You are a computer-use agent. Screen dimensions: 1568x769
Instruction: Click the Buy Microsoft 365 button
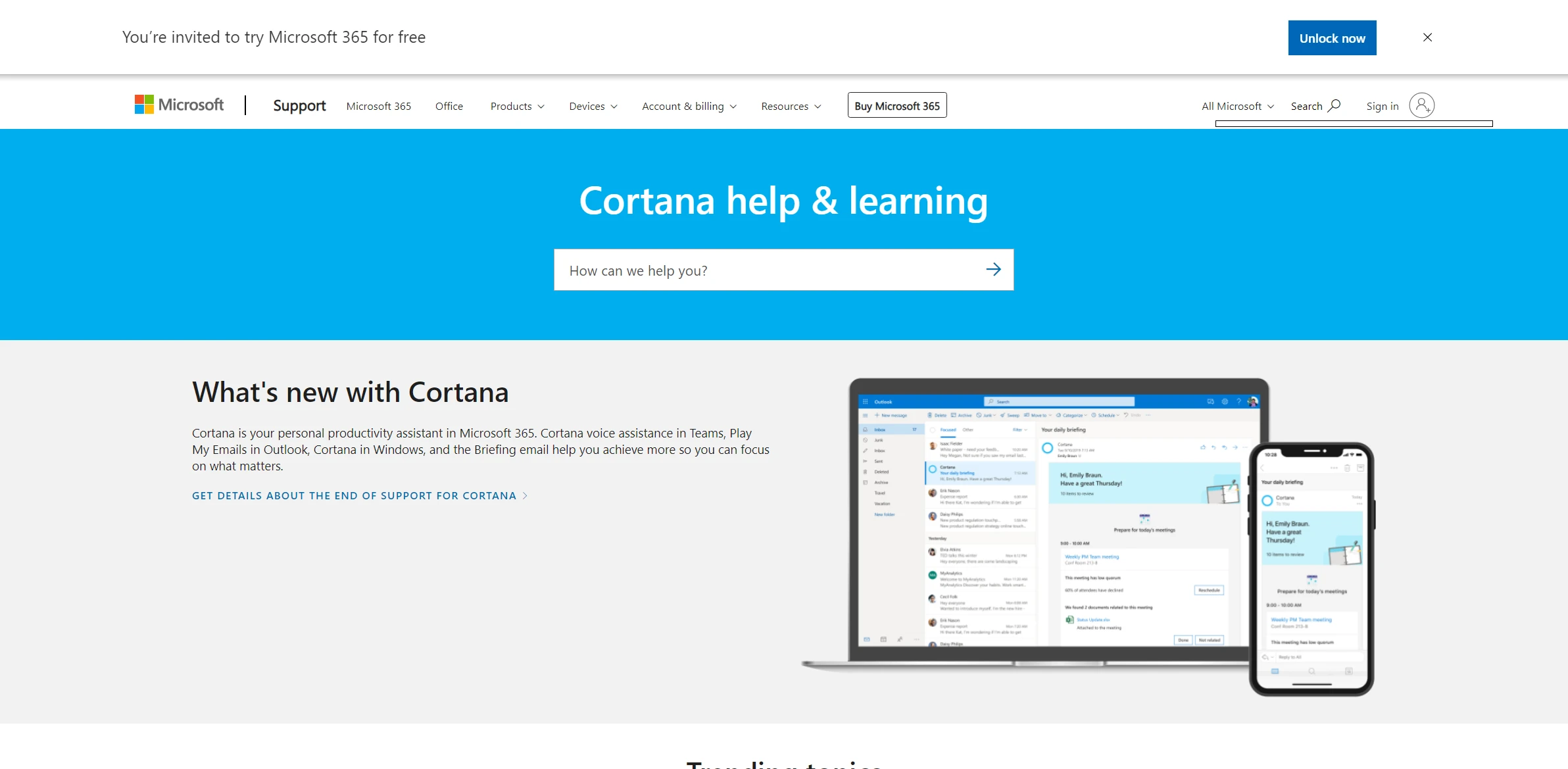click(897, 105)
